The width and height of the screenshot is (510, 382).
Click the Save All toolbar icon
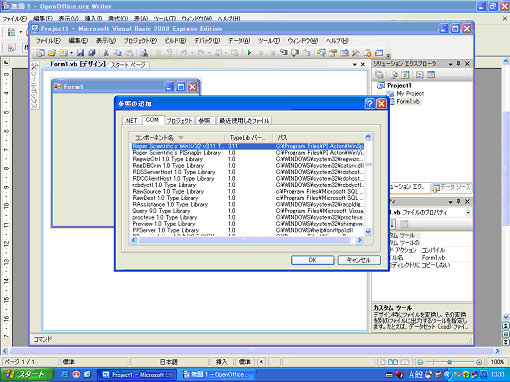point(92,53)
